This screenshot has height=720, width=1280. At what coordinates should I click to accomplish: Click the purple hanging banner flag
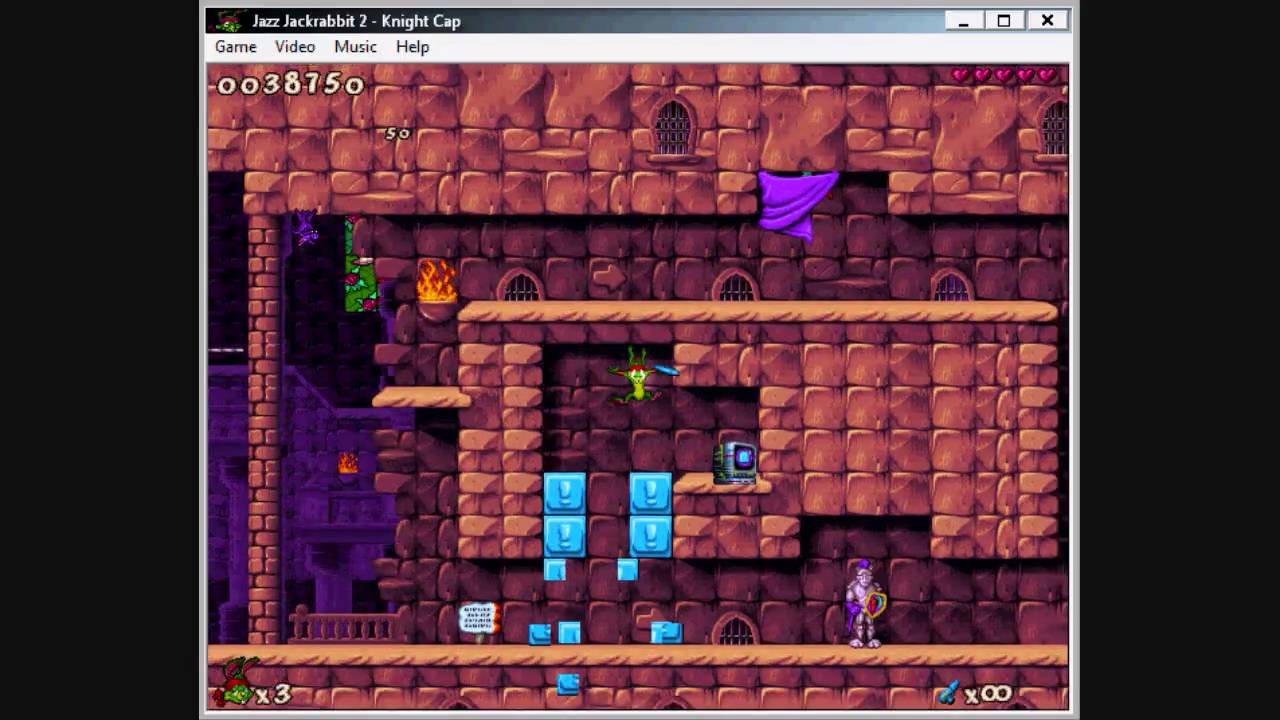tap(797, 204)
